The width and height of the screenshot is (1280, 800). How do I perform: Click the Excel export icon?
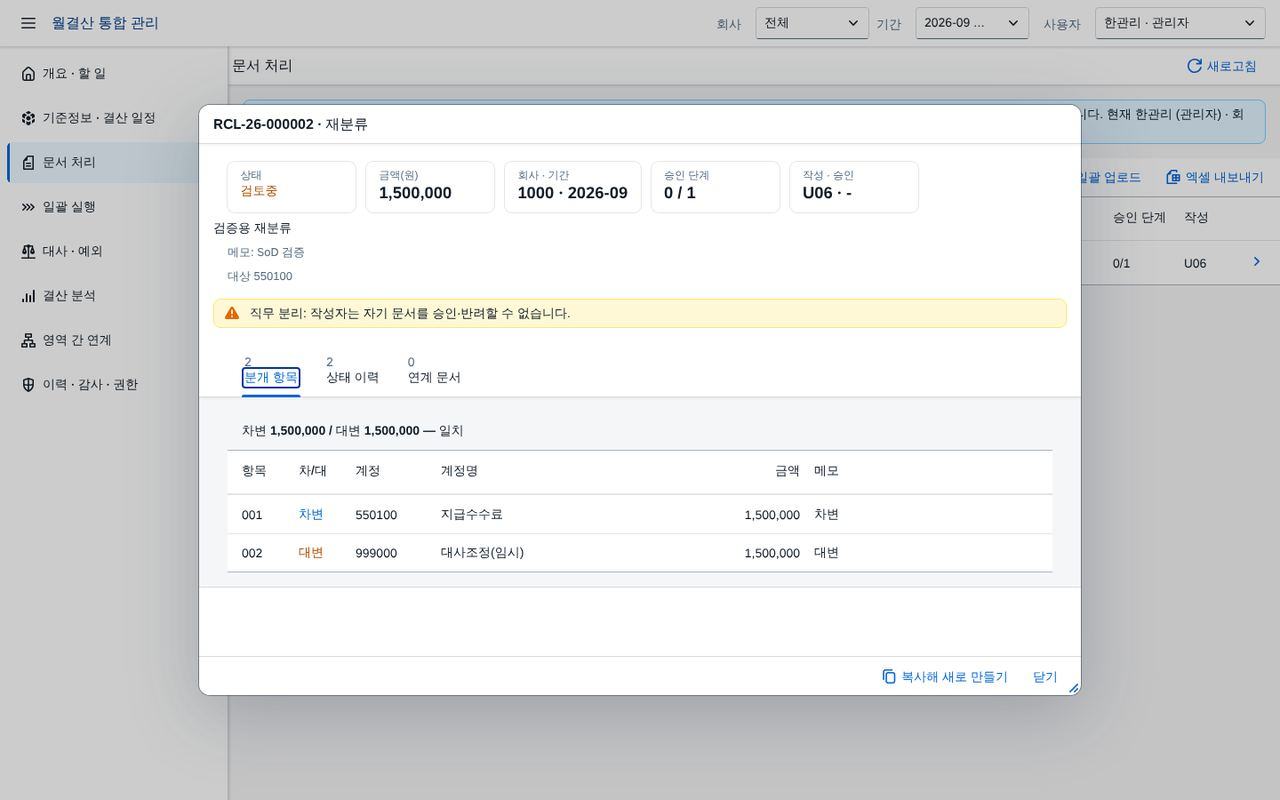coord(1173,177)
